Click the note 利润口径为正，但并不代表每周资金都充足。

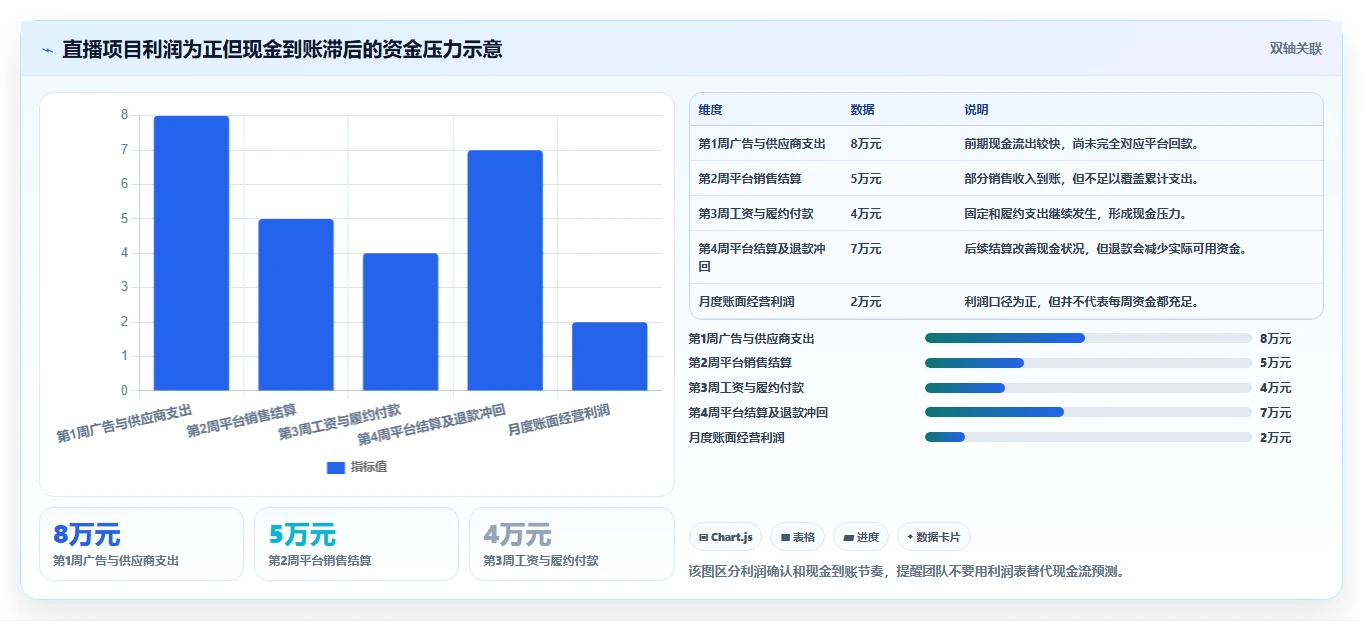pyautogui.click(x=1082, y=301)
